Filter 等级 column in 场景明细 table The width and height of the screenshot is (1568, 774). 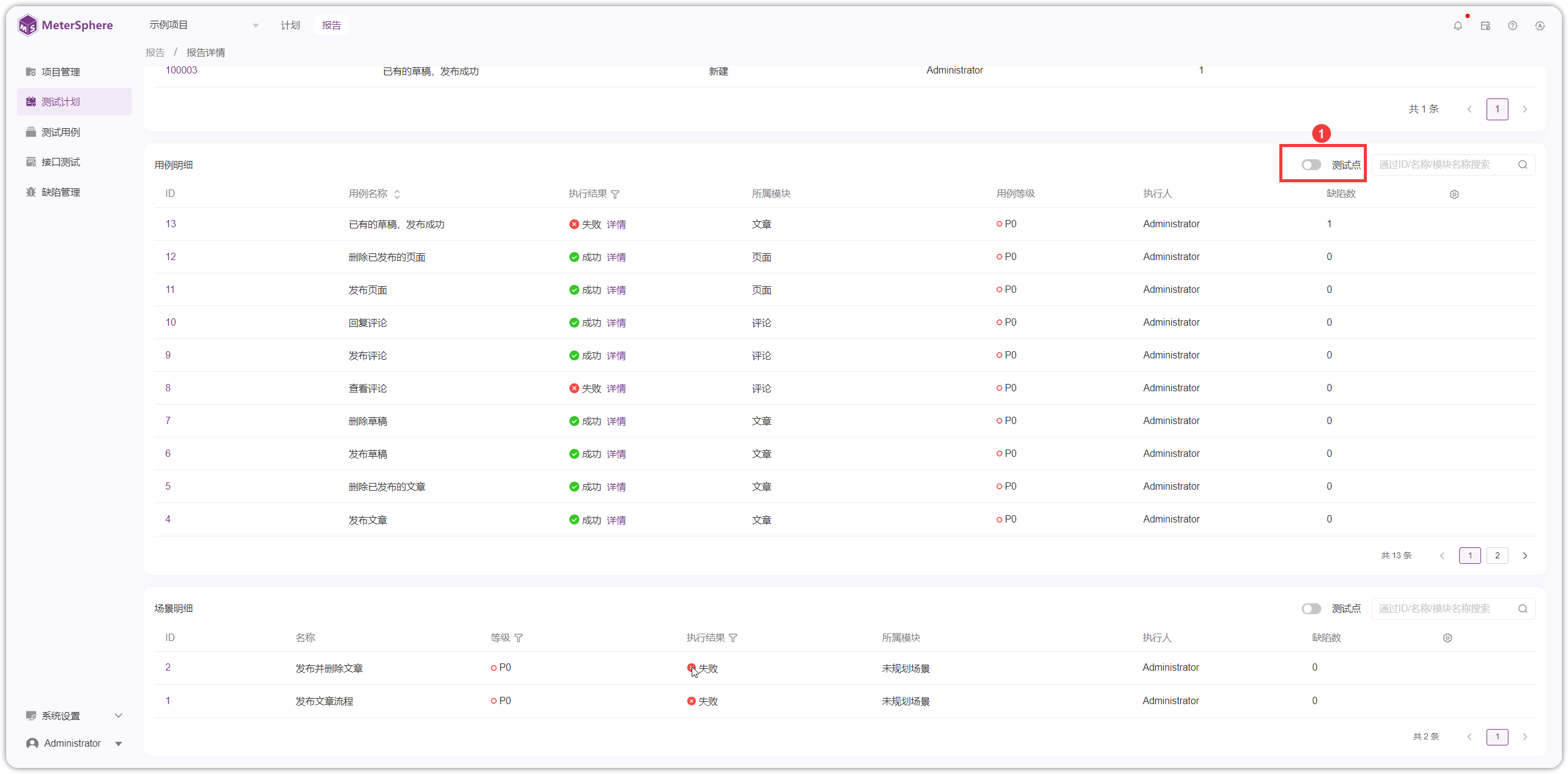point(518,638)
